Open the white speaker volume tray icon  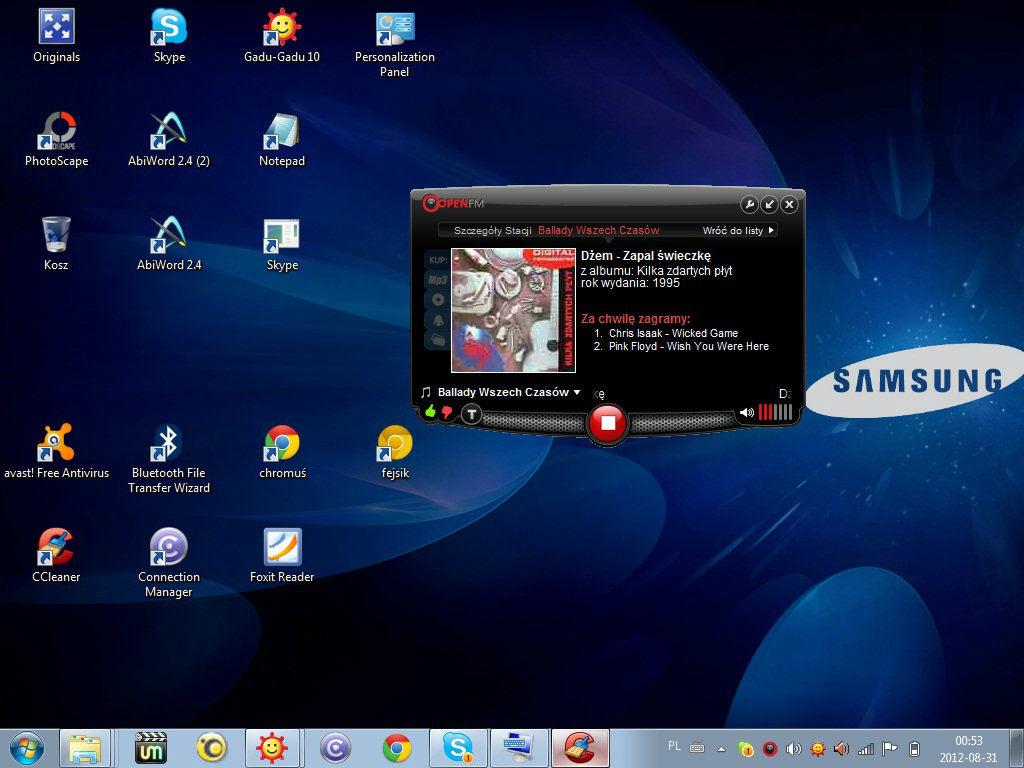coord(793,748)
